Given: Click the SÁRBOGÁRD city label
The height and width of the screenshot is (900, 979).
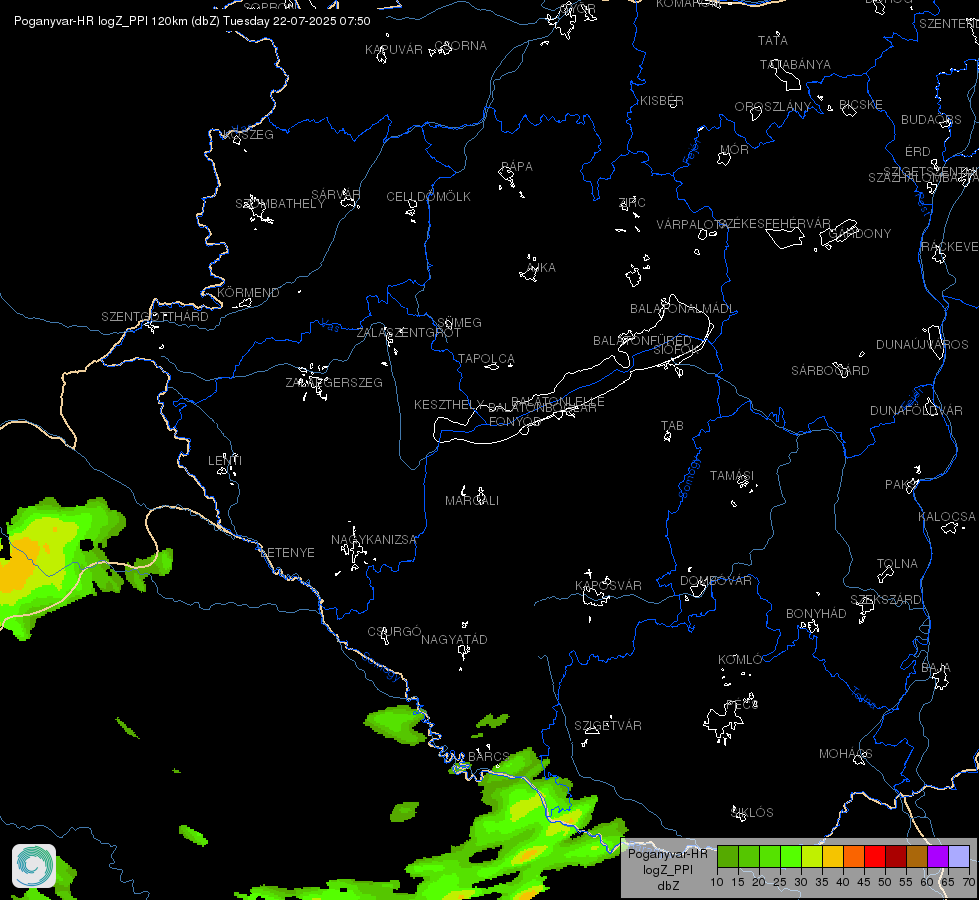Looking at the screenshot, I should coord(830,370).
